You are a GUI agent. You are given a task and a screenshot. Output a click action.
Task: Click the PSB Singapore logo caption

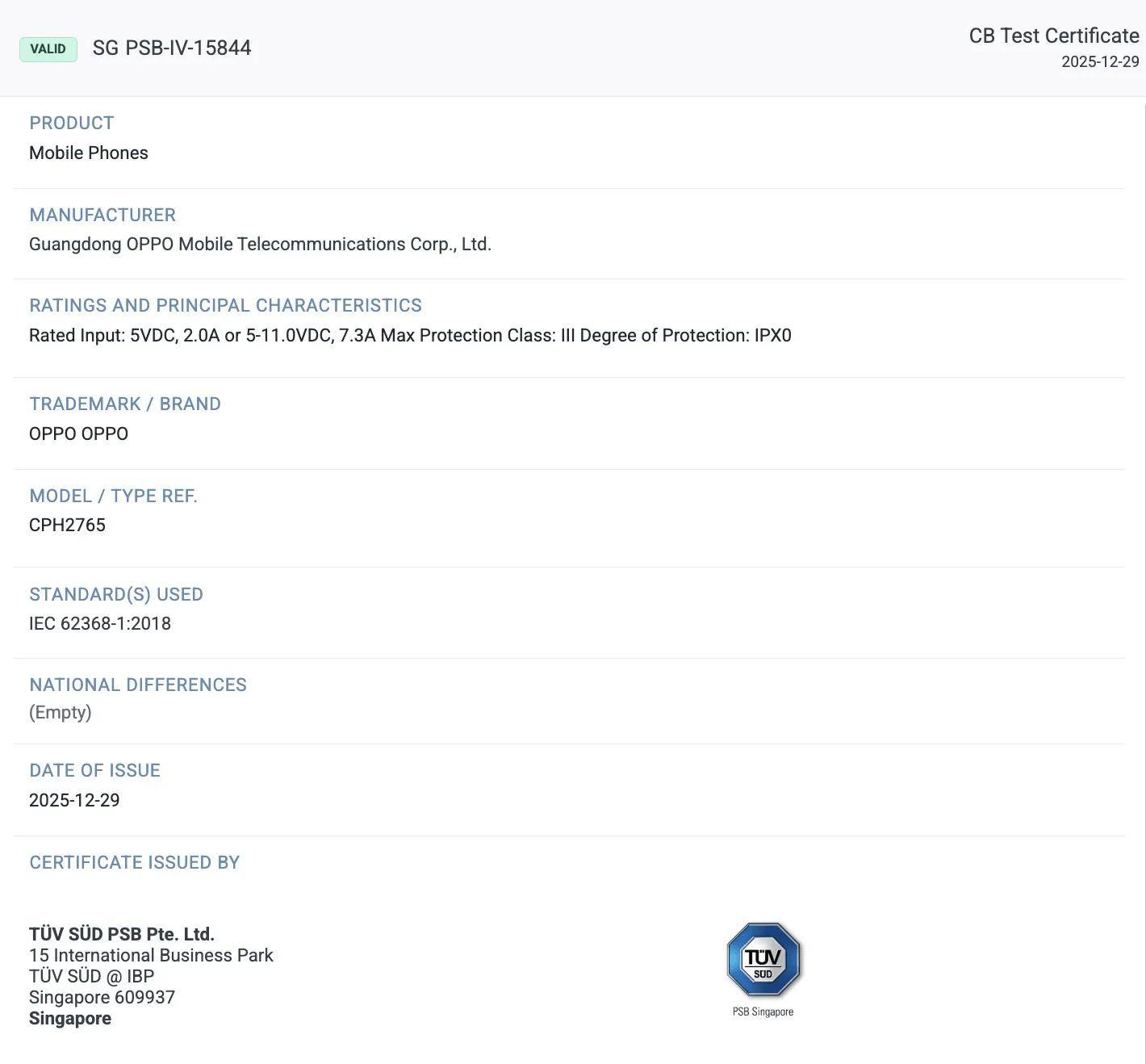click(x=763, y=1012)
